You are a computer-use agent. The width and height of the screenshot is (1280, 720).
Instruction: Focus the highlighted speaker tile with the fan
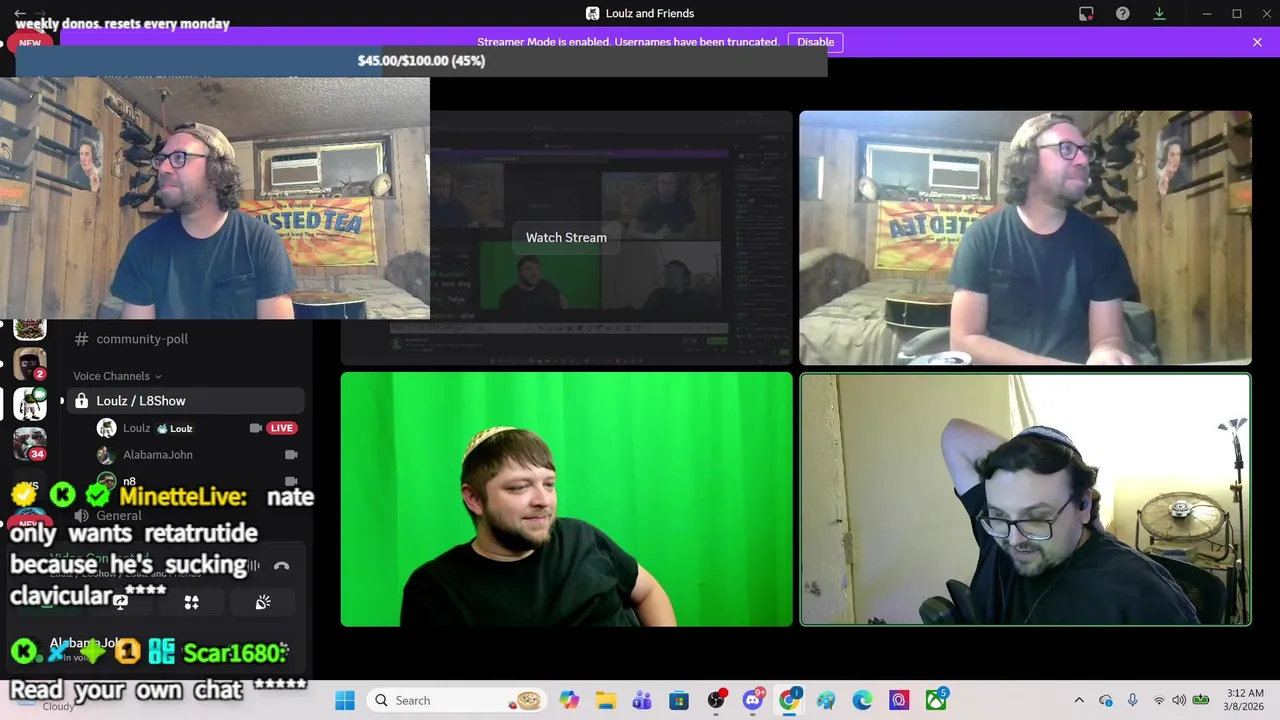tap(1025, 499)
